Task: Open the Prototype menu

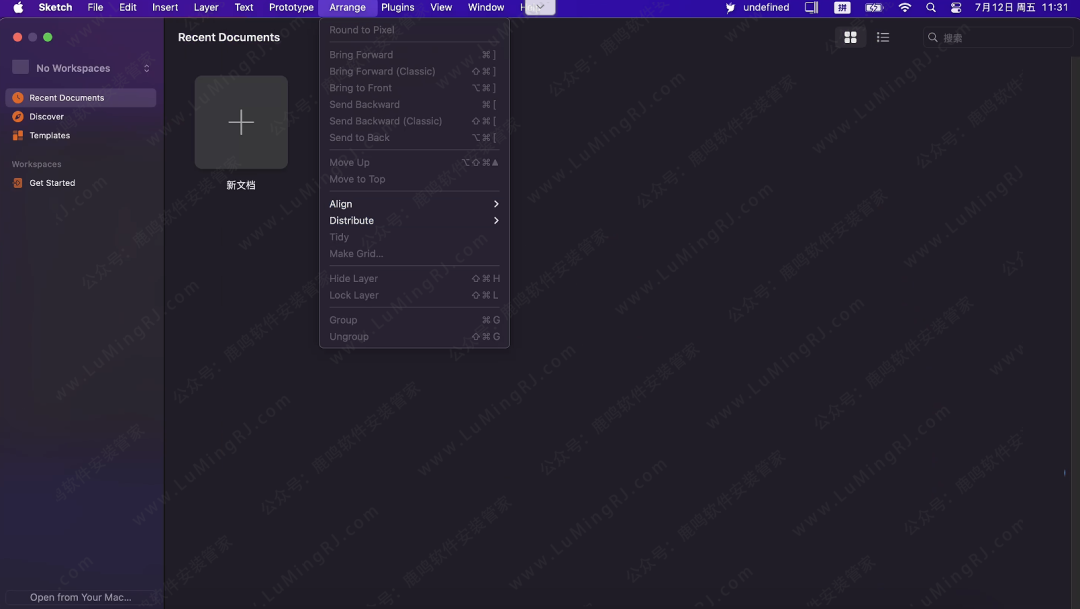Action: point(291,8)
